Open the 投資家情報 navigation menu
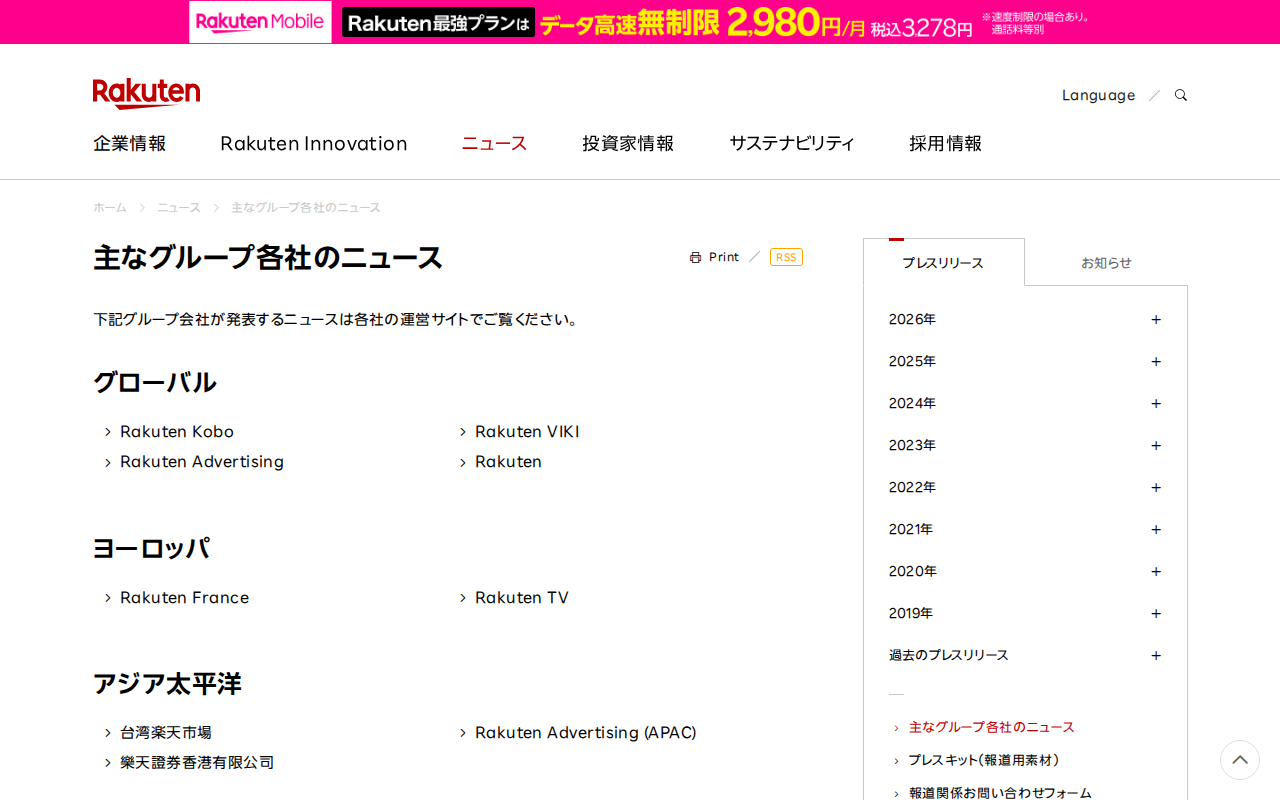 point(627,143)
